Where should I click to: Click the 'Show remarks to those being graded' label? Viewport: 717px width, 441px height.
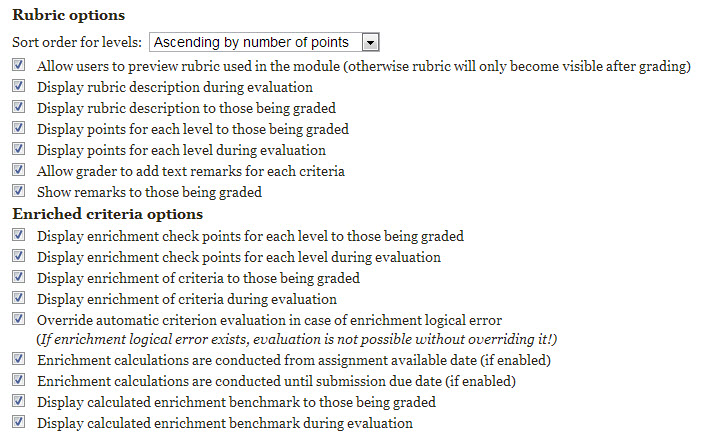pos(149,192)
